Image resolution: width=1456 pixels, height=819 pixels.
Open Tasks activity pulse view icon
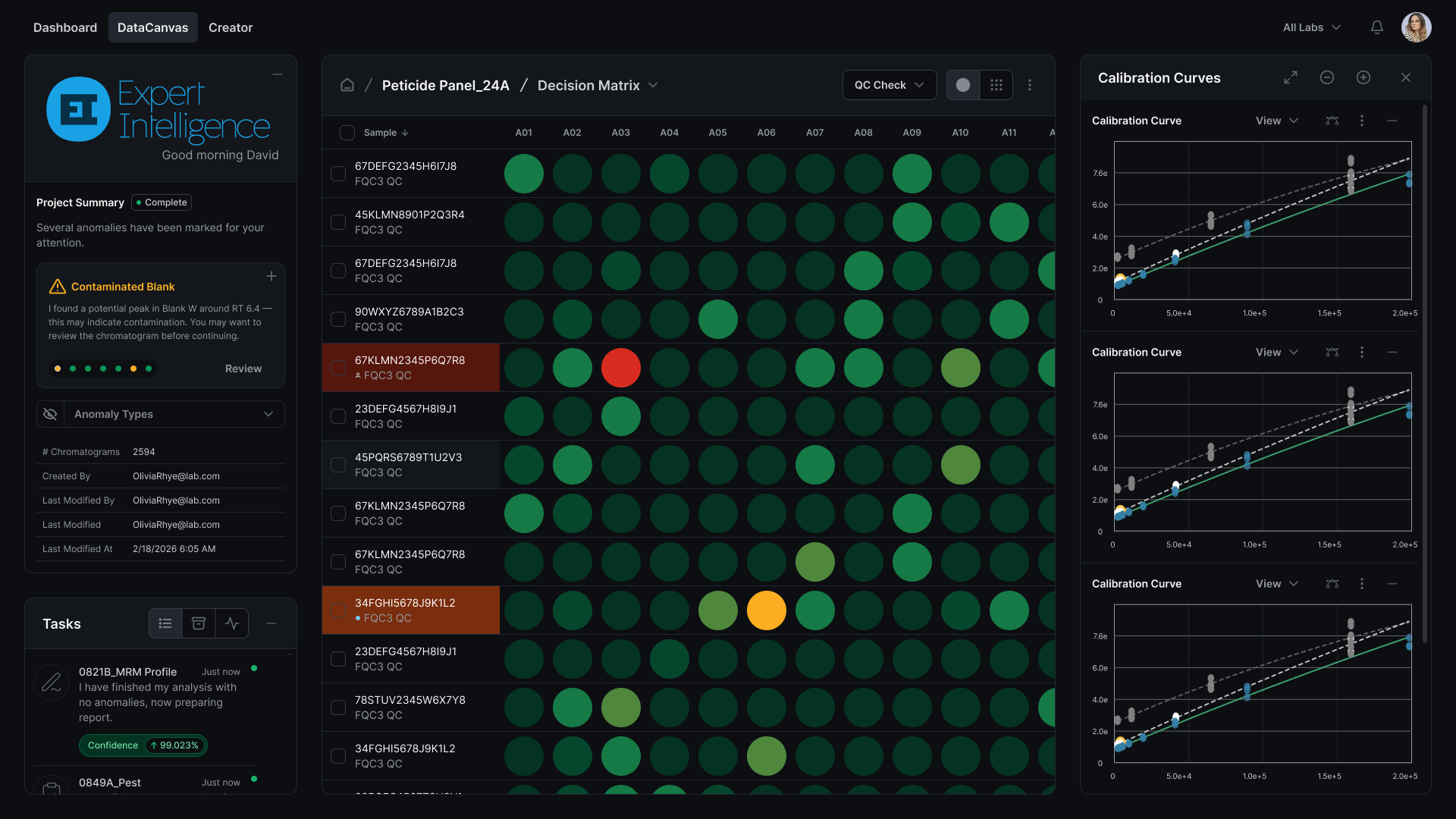pyautogui.click(x=232, y=623)
